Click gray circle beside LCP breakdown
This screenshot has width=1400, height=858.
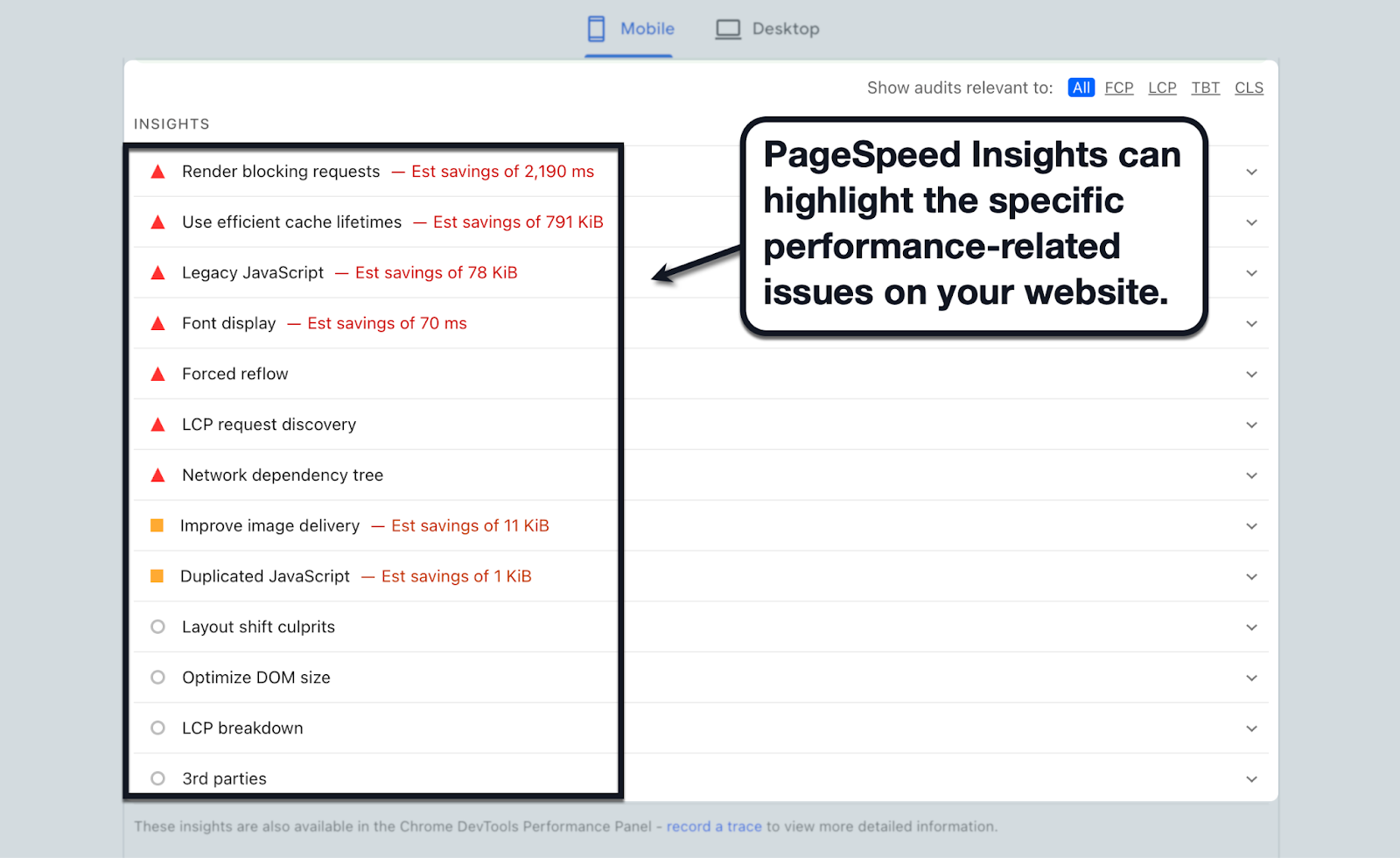[x=157, y=728]
